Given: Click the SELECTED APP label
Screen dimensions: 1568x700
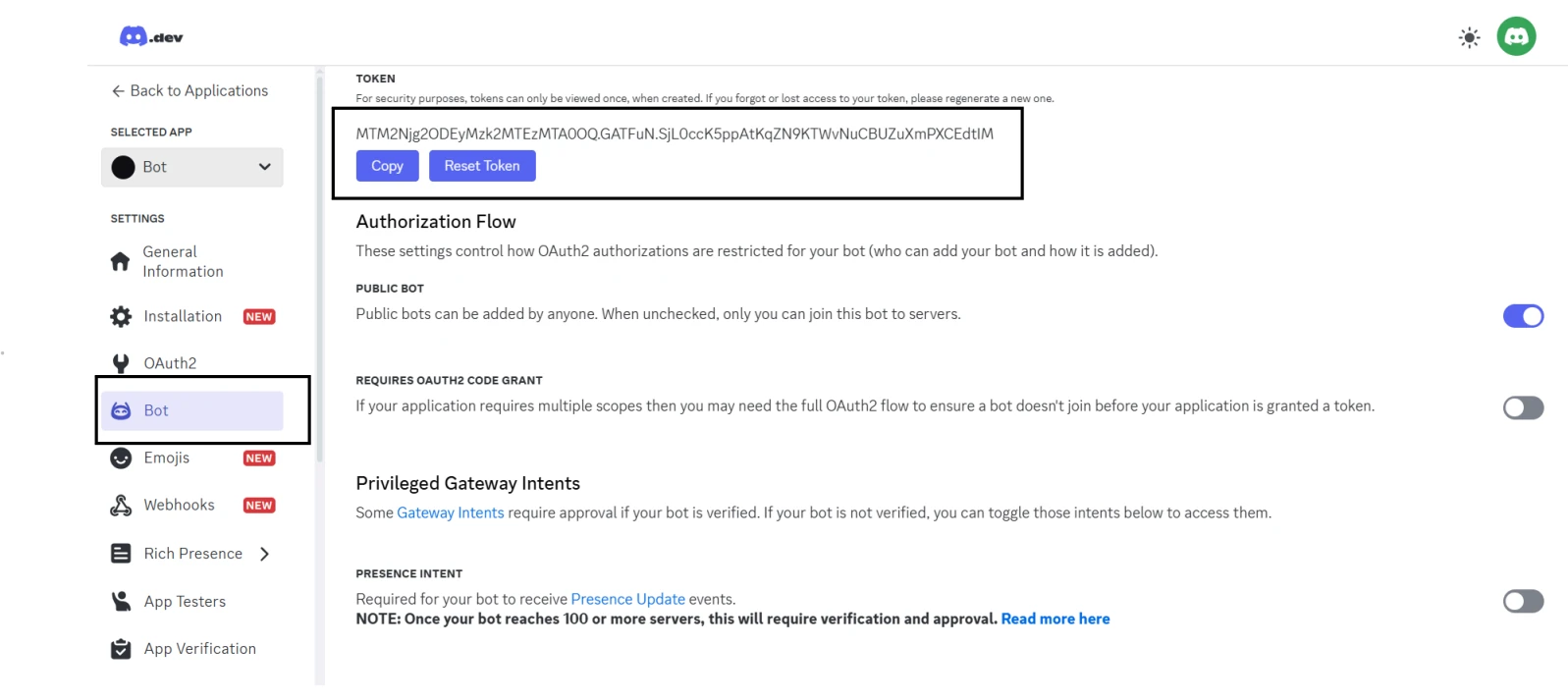Looking at the screenshot, I should (x=151, y=132).
